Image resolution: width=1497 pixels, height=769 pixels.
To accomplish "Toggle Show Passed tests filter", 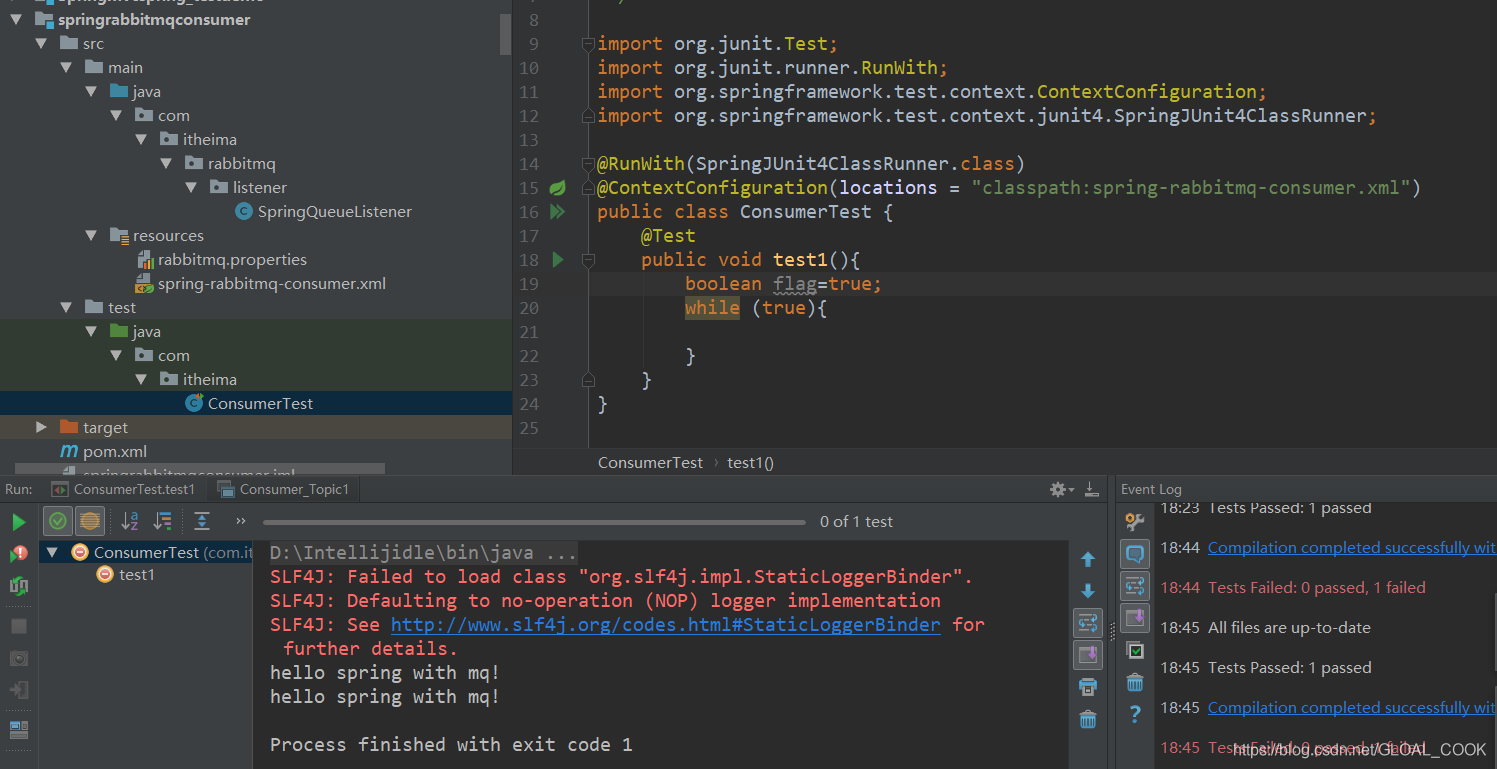I will coord(58,521).
